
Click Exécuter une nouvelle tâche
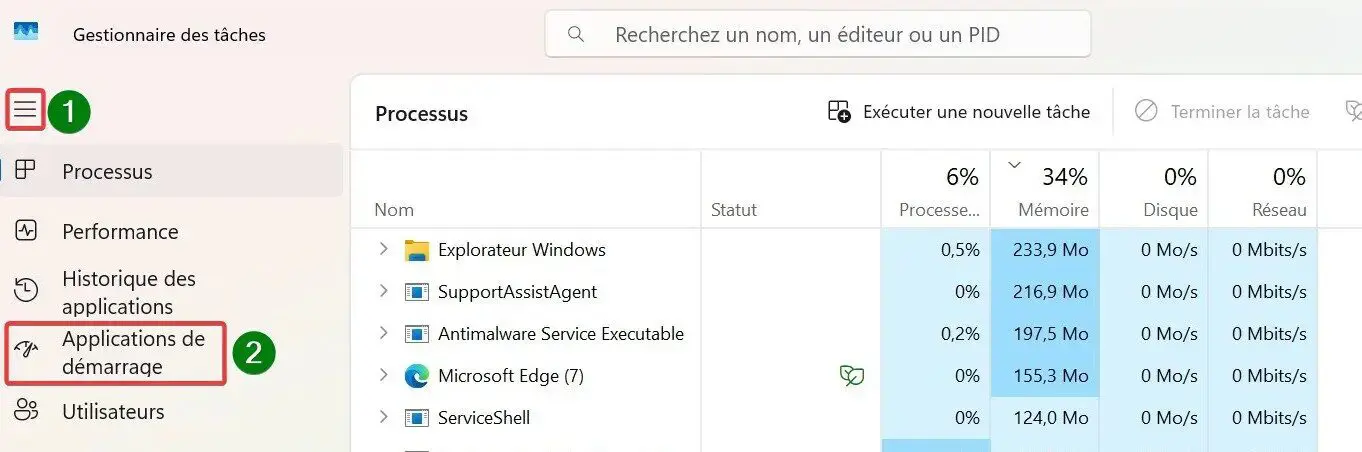958,112
